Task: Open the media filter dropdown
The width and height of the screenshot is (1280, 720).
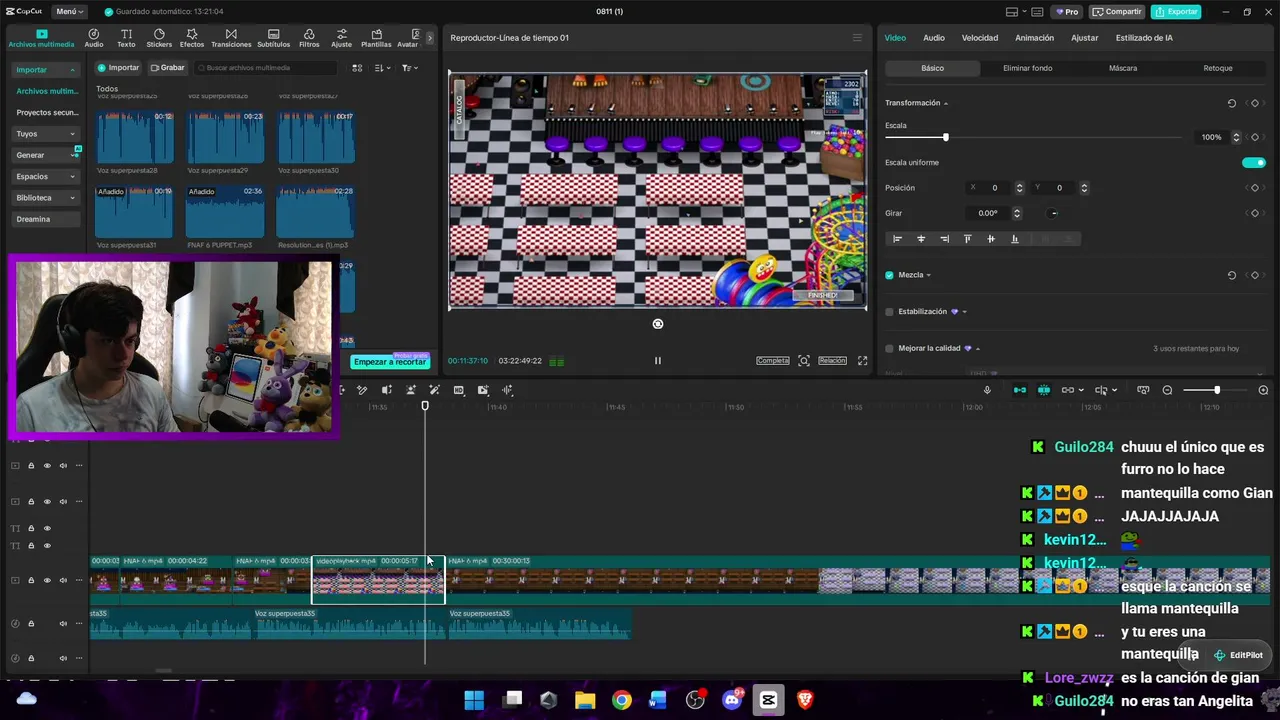Action: coord(410,68)
